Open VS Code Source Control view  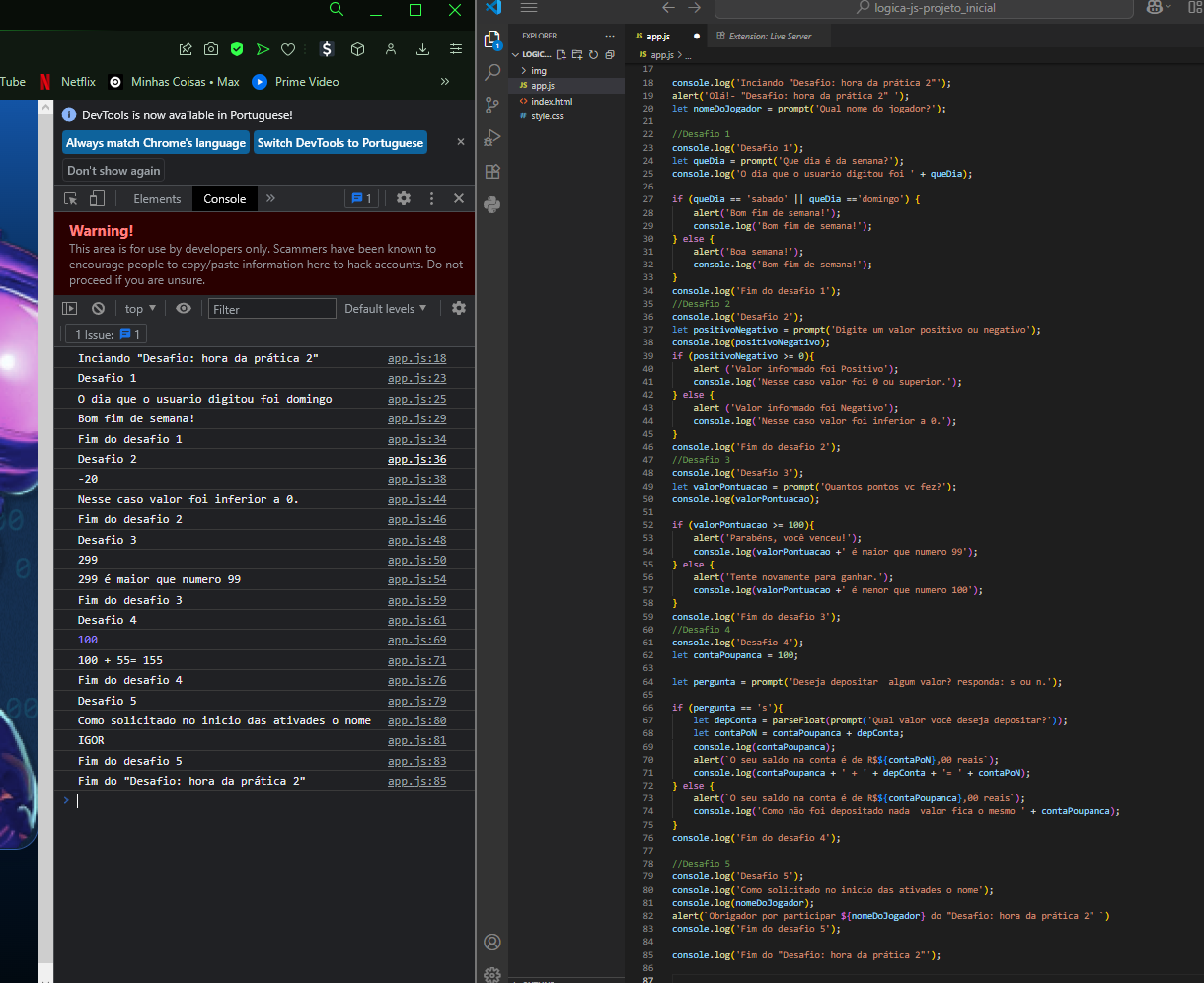pos(493,106)
